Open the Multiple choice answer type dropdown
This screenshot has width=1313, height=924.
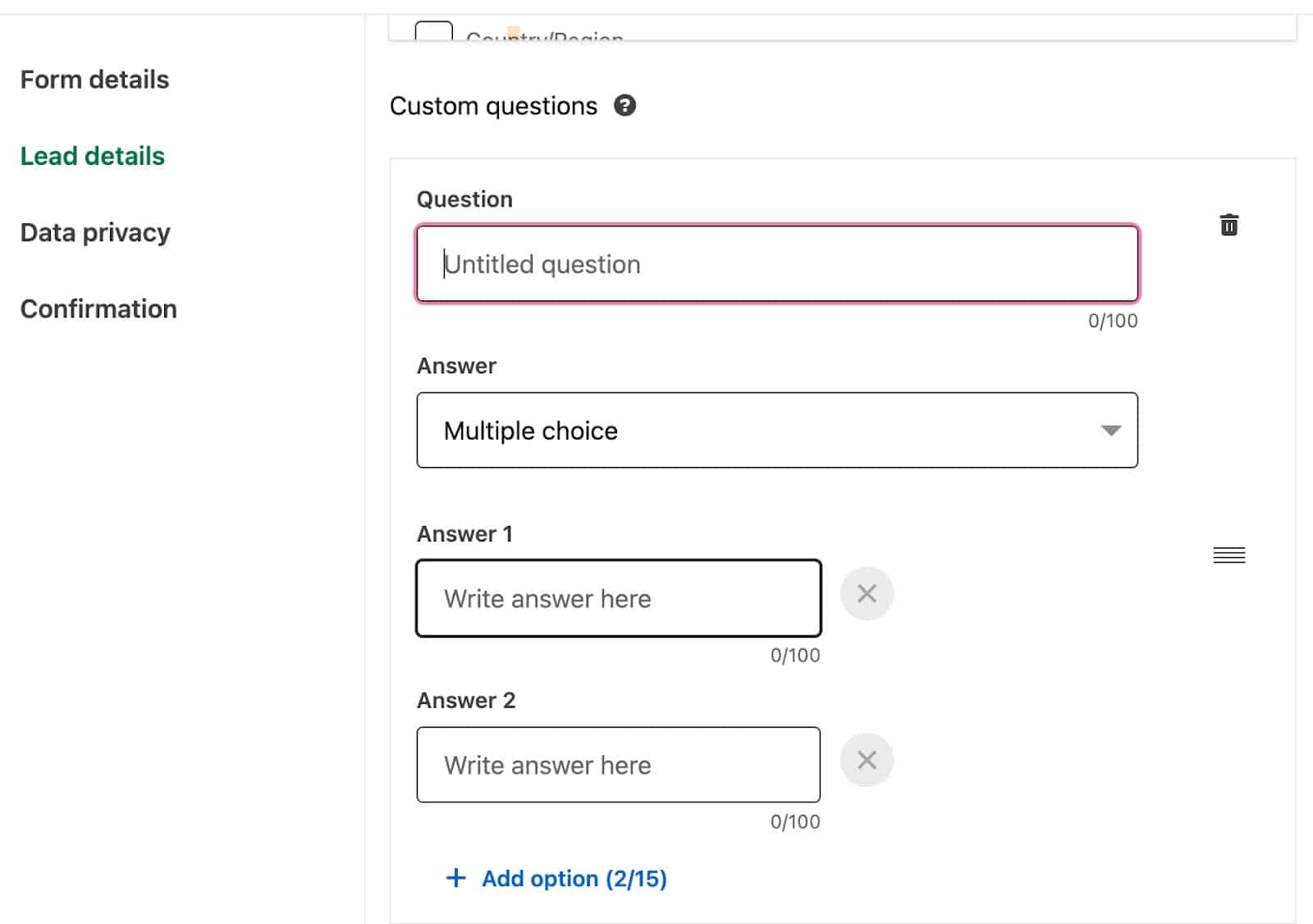coord(776,430)
